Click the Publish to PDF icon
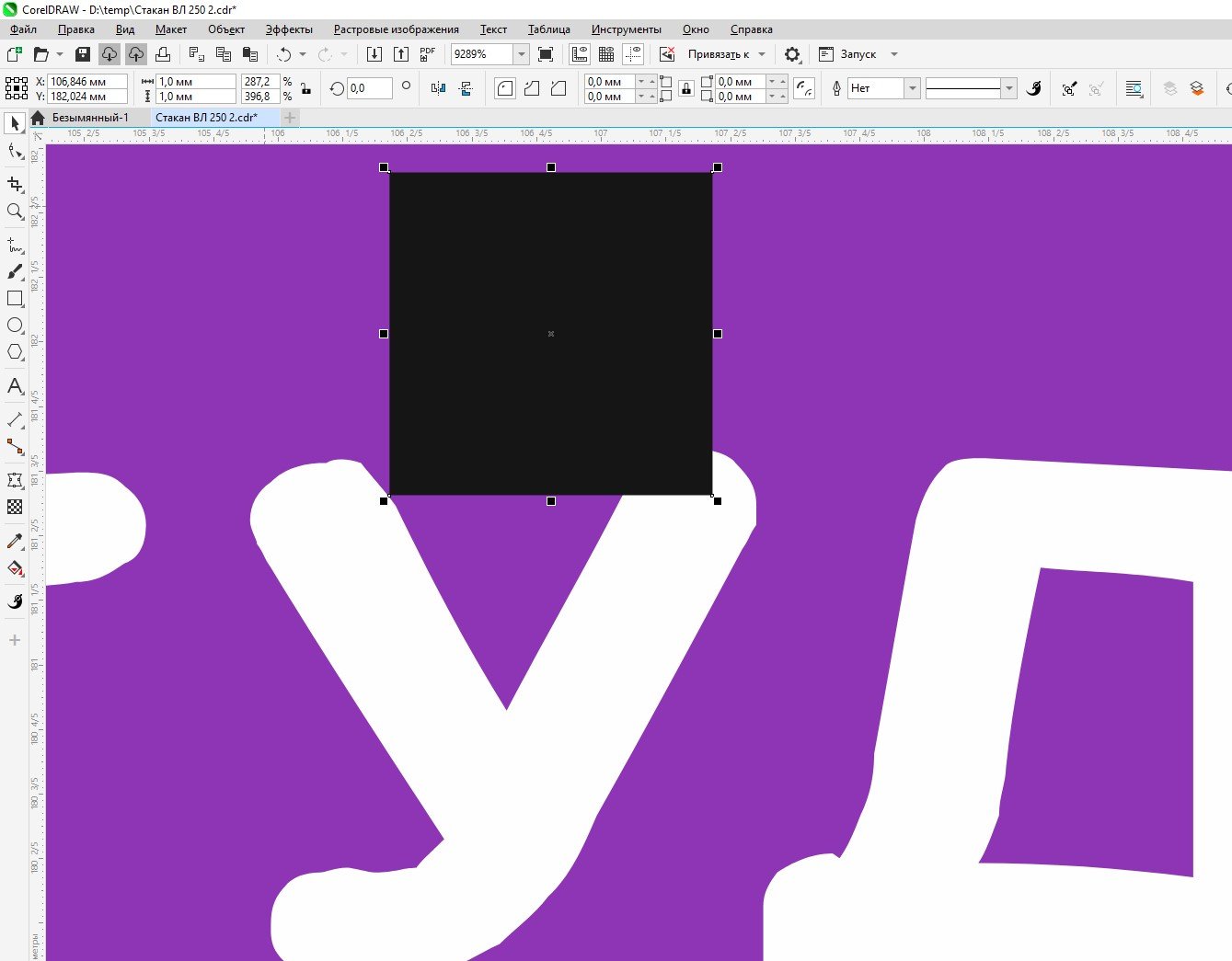The height and width of the screenshot is (961, 1232). (427, 54)
